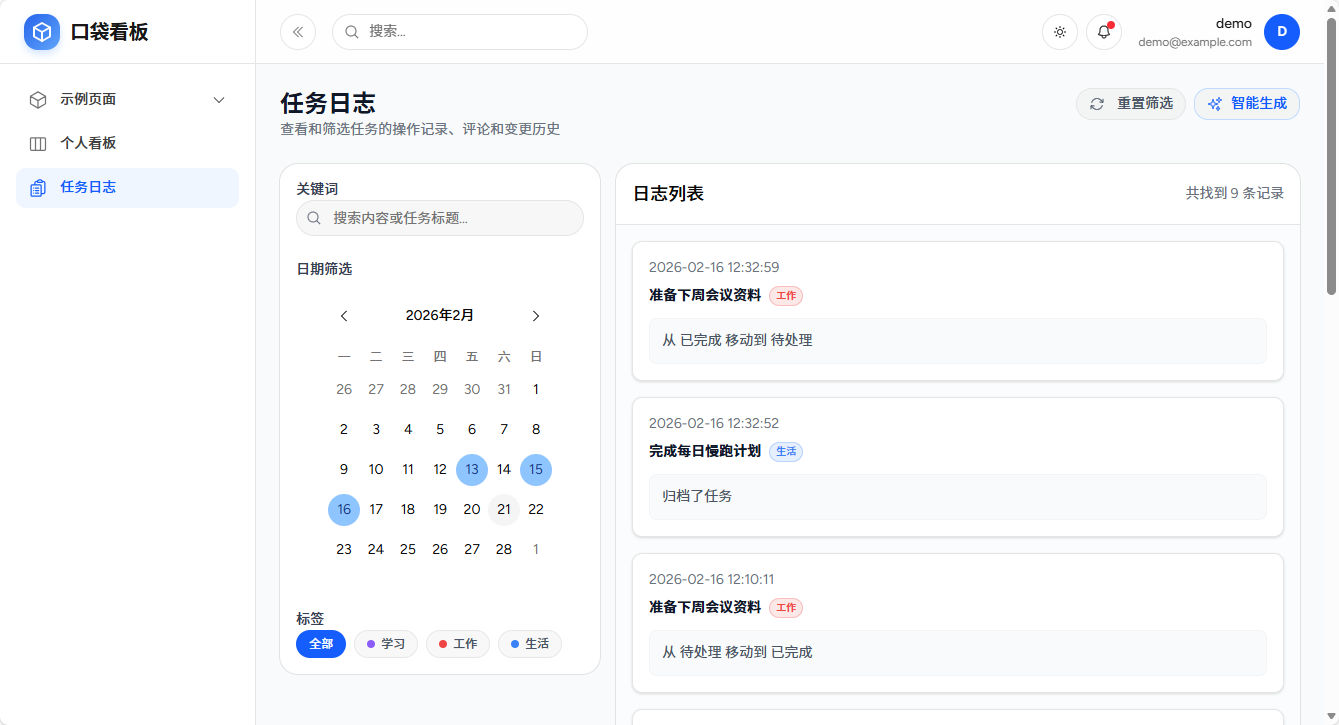The height and width of the screenshot is (725, 1339).
Task: Open notifications via the bell icon
Action: pyautogui.click(x=1101, y=31)
